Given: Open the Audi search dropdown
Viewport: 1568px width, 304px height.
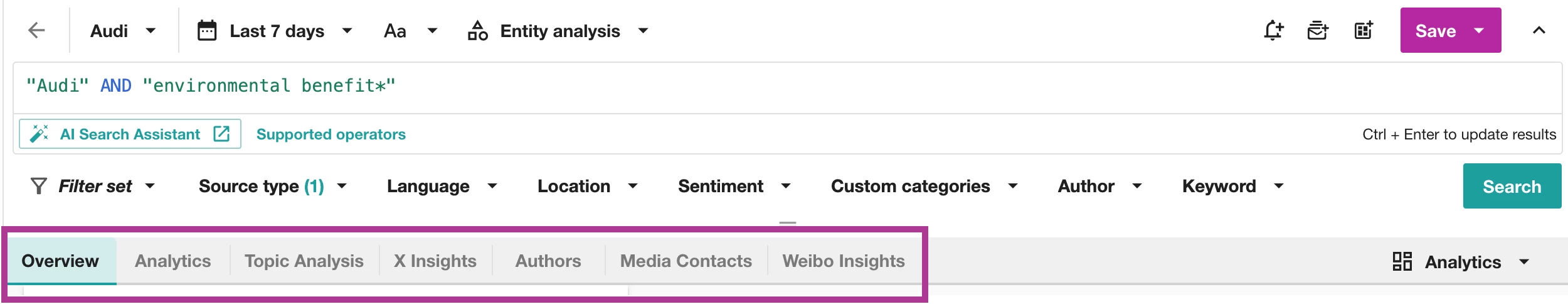Looking at the screenshot, I should [123, 31].
